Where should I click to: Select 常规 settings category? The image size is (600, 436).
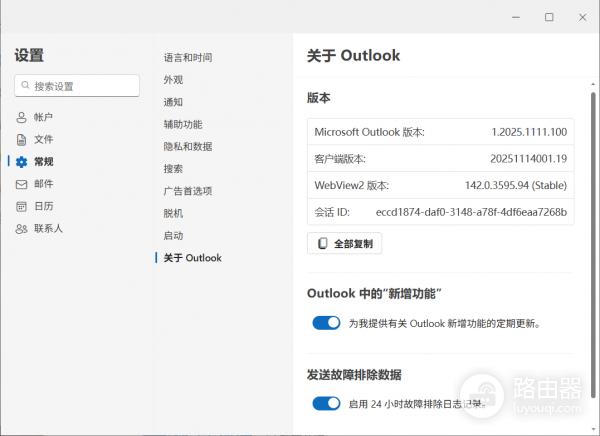tap(43, 162)
